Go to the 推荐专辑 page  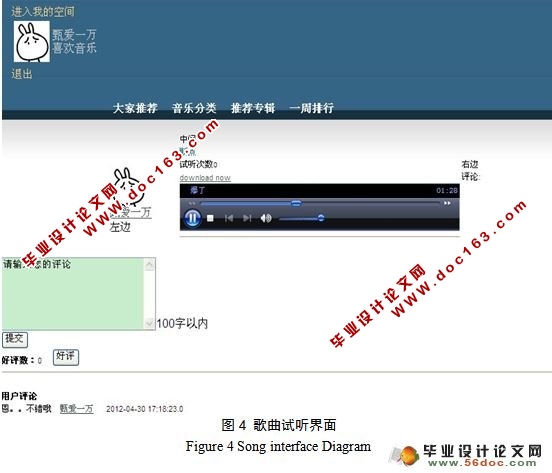point(253,108)
